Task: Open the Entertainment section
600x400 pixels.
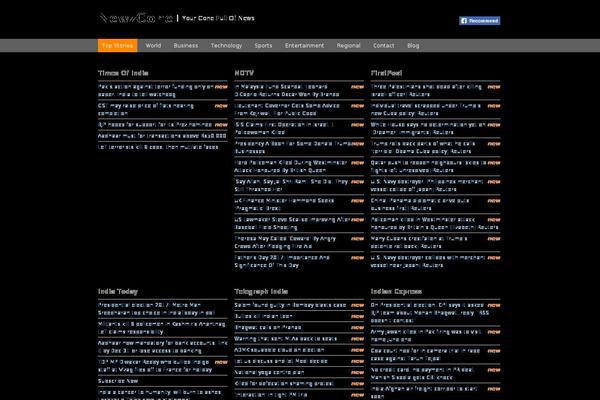Action: [x=304, y=45]
